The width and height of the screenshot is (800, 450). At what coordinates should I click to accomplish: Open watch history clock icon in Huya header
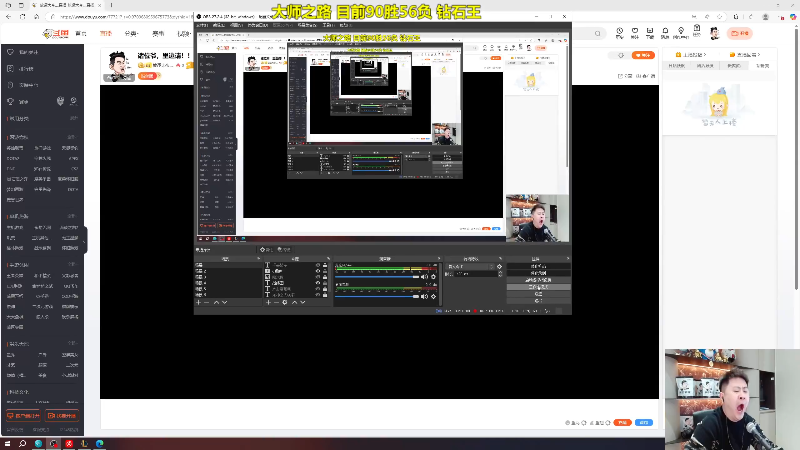tap(619, 33)
